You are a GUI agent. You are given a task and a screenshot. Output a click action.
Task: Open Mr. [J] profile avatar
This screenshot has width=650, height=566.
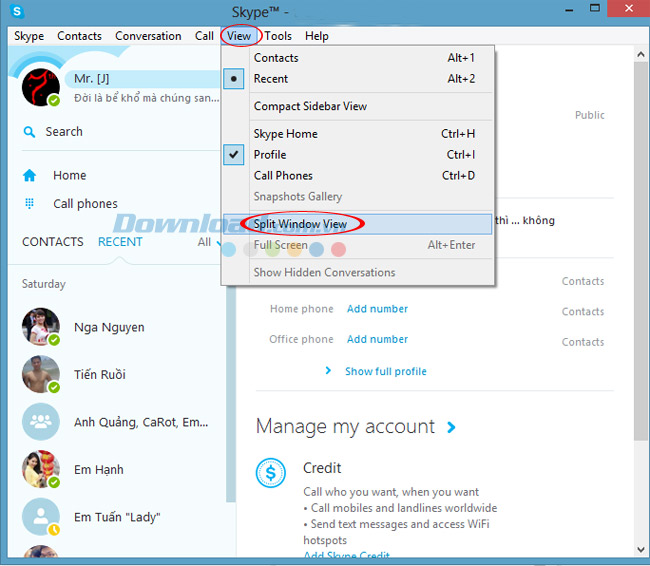point(41,87)
